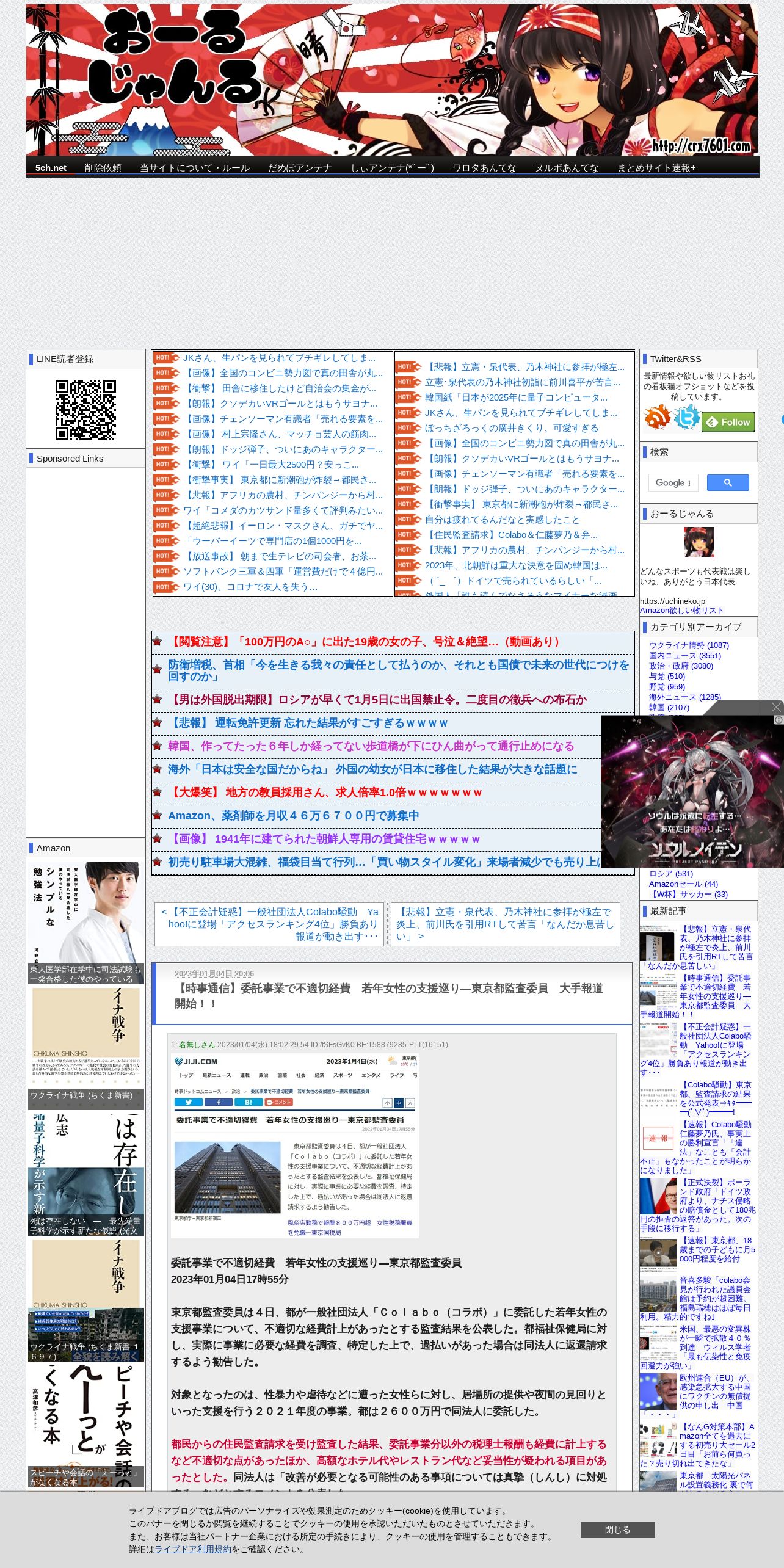Open the 削除依頼 menu item

coord(103,168)
